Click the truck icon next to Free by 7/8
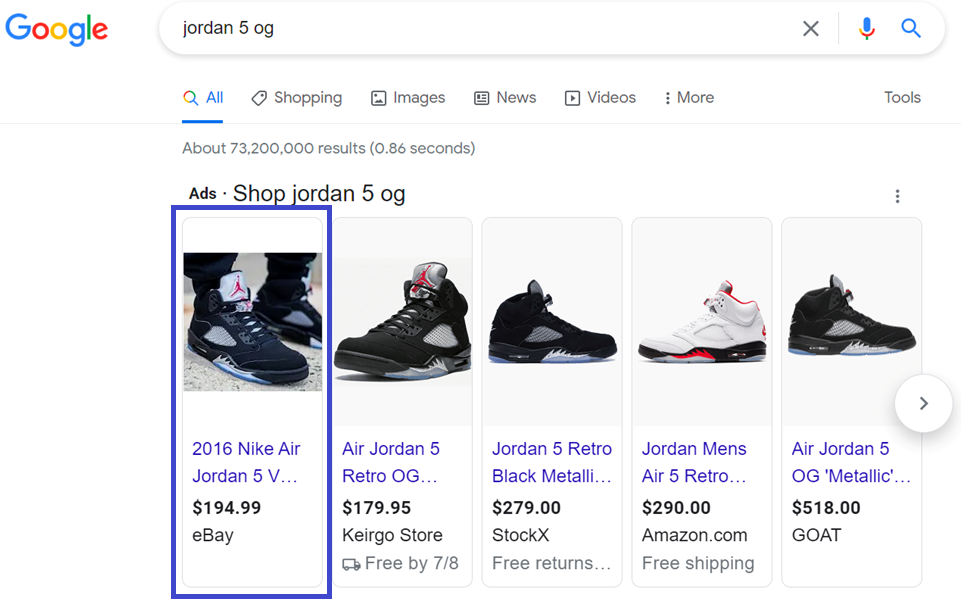 pyautogui.click(x=351, y=564)
